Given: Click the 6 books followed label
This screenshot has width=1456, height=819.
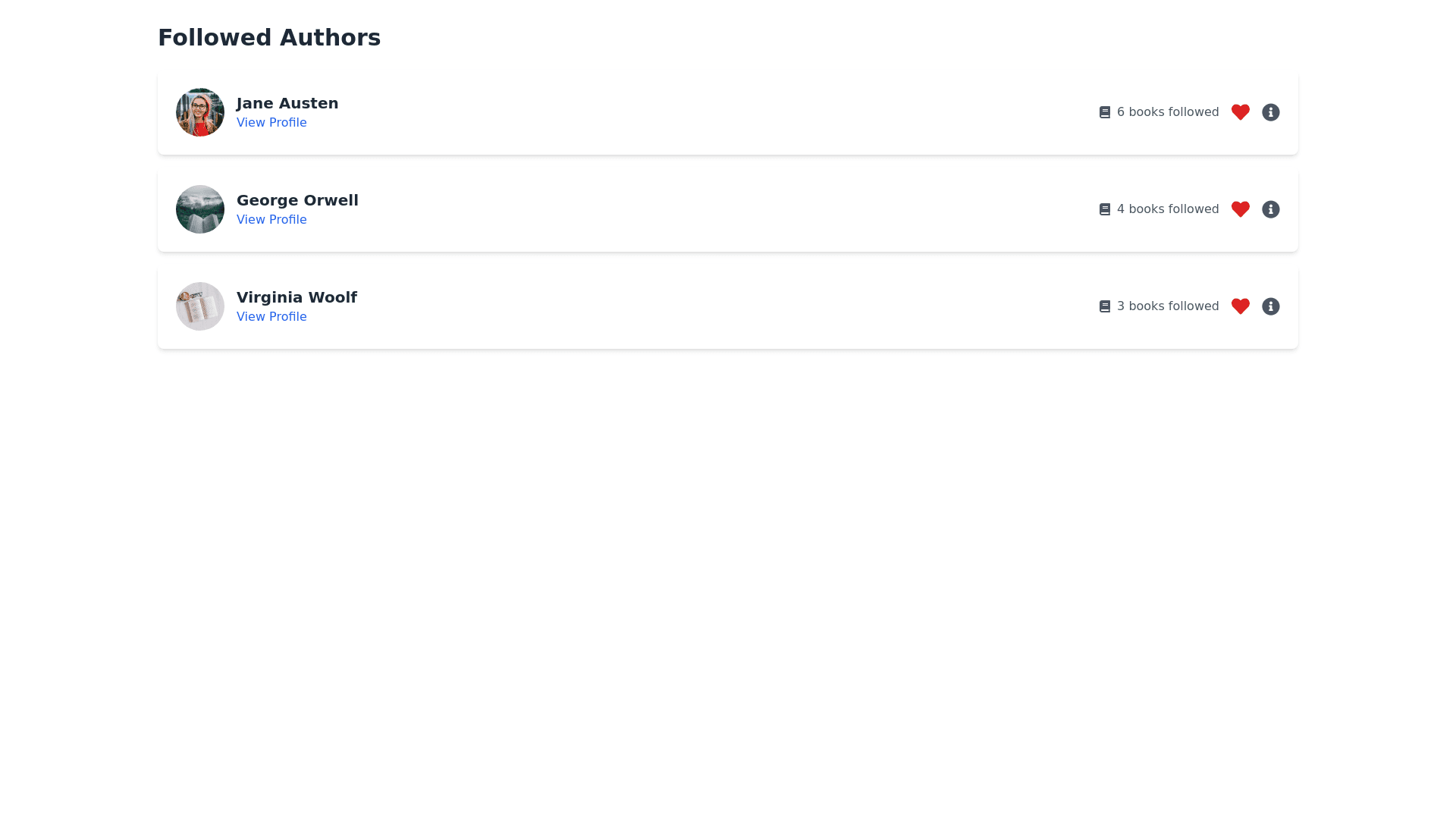Looking at the screenshot, I should pos(1167,112).
